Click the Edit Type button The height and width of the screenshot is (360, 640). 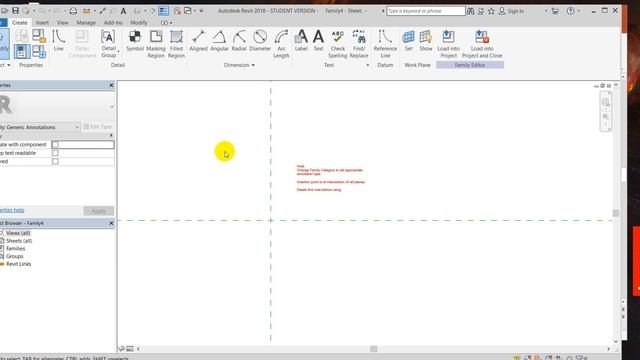[x=97, y=127]
